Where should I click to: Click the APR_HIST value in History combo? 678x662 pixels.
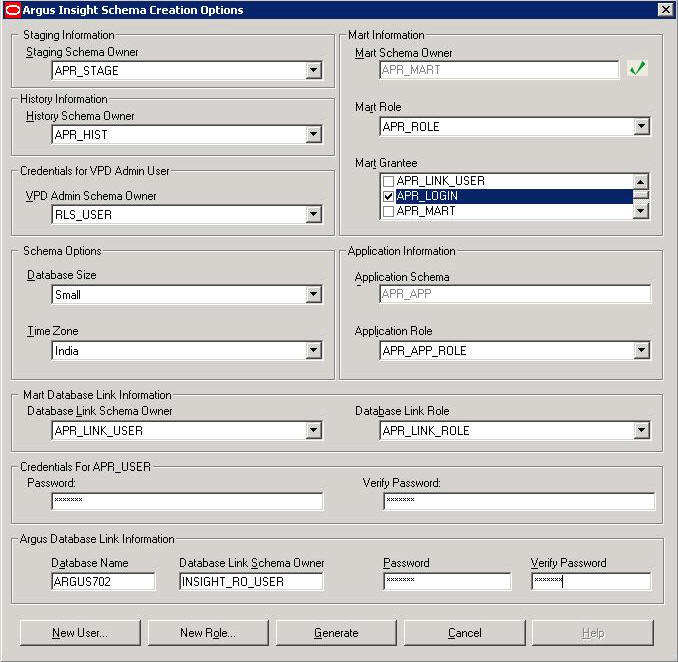(81, 134)
